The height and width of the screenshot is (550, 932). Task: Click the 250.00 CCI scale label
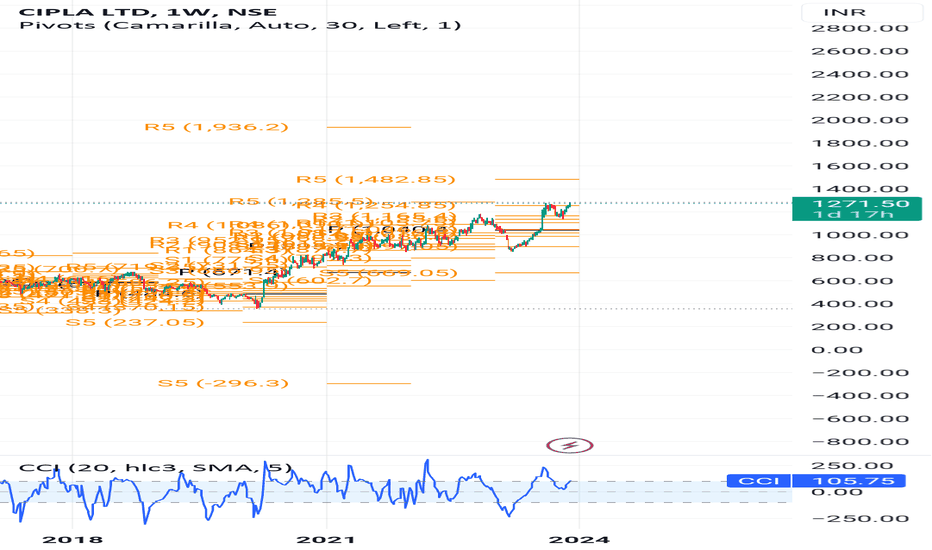point(852,466)
